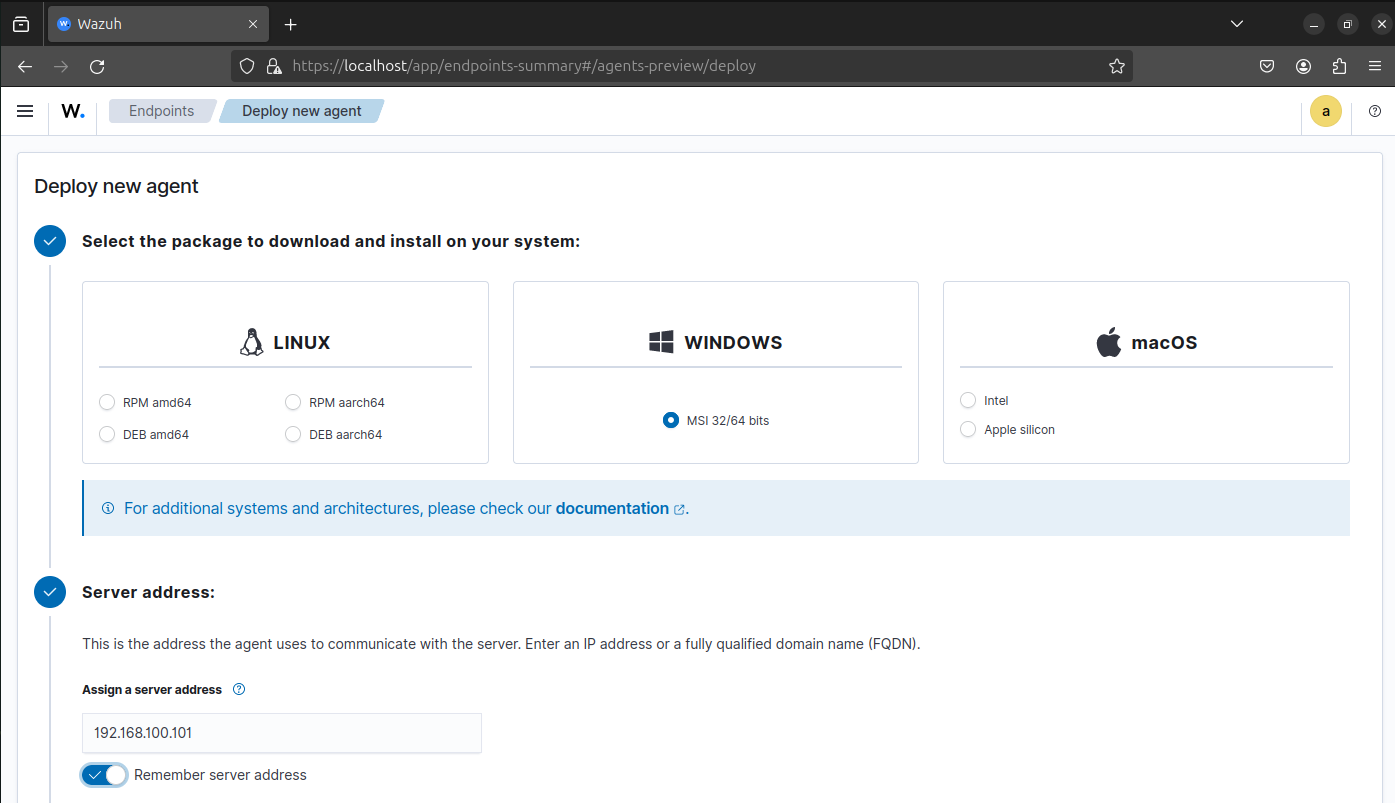This screenshot has height=803, width=1395.
Task: Click the server address input field
Action: coord(282,733)
